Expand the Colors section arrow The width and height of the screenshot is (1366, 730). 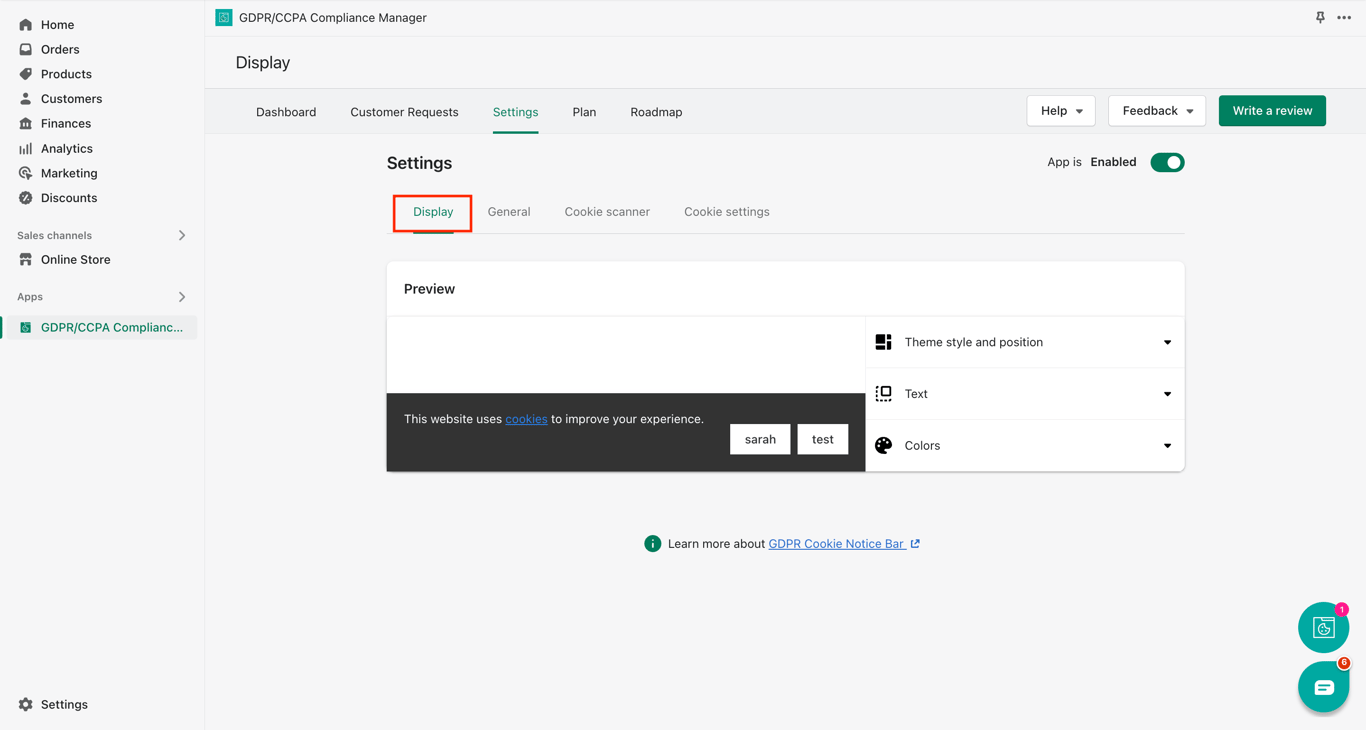coord(1168,447)
